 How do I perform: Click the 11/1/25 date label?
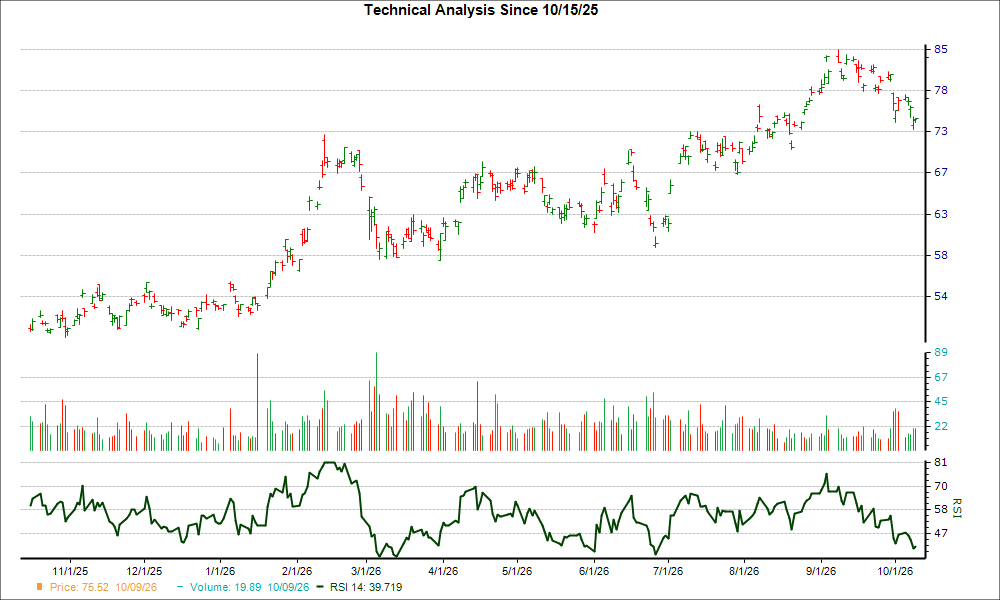[70, 571]
